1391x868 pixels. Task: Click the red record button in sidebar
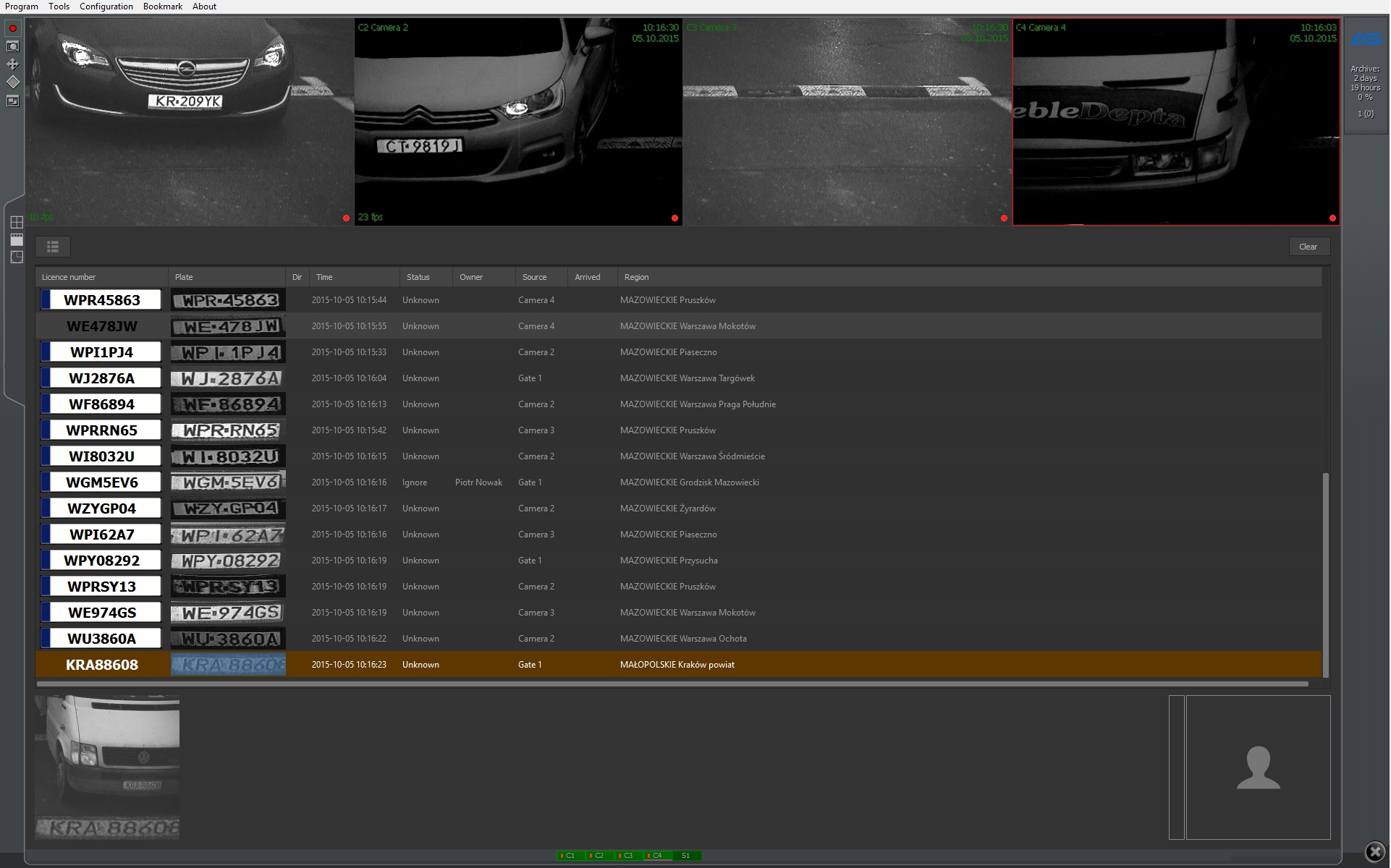pyautogui.click(x=13, y=28)
